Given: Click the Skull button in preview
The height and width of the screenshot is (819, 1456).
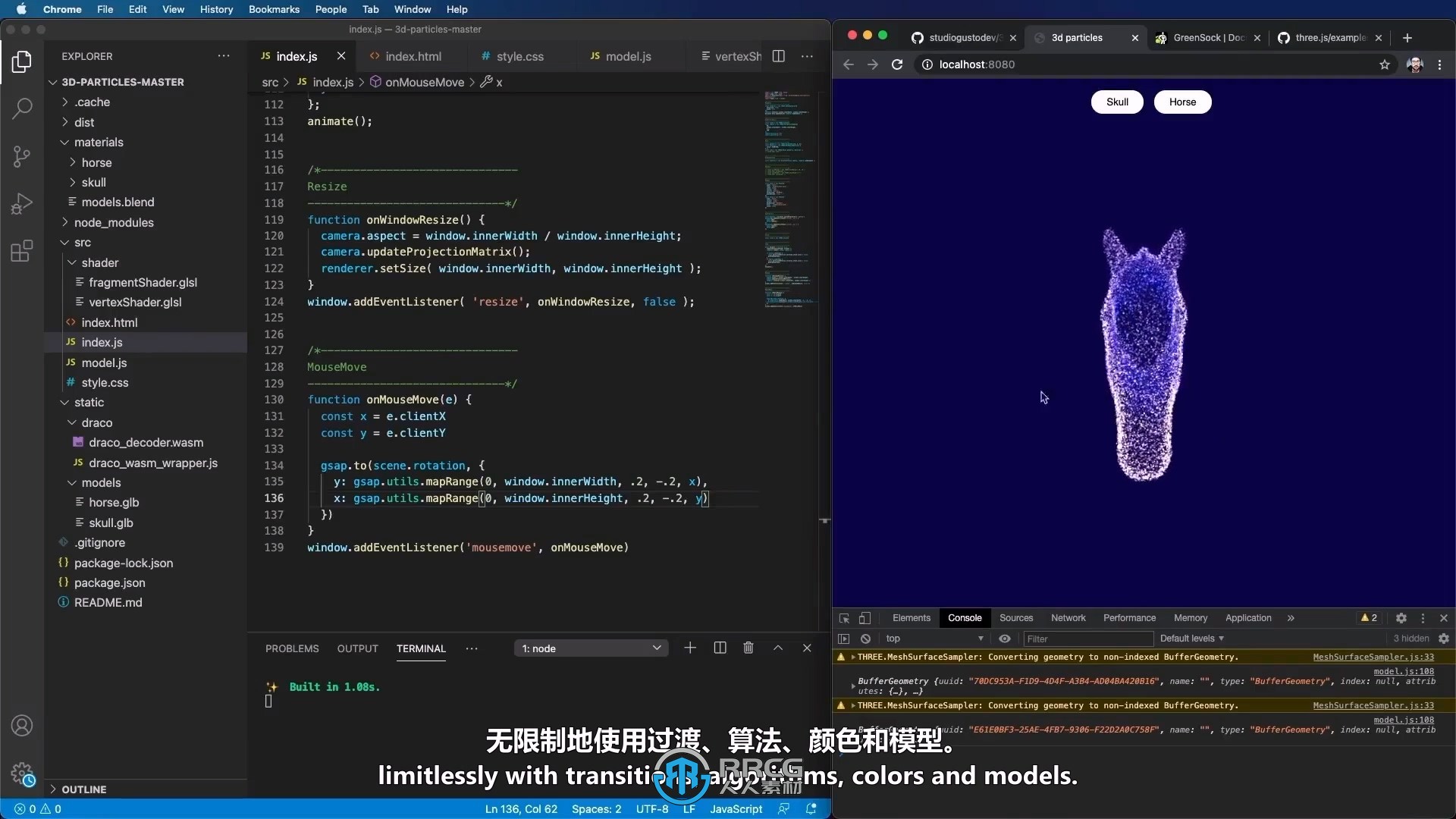Looking at the screenshot, I should (1118, 102).
